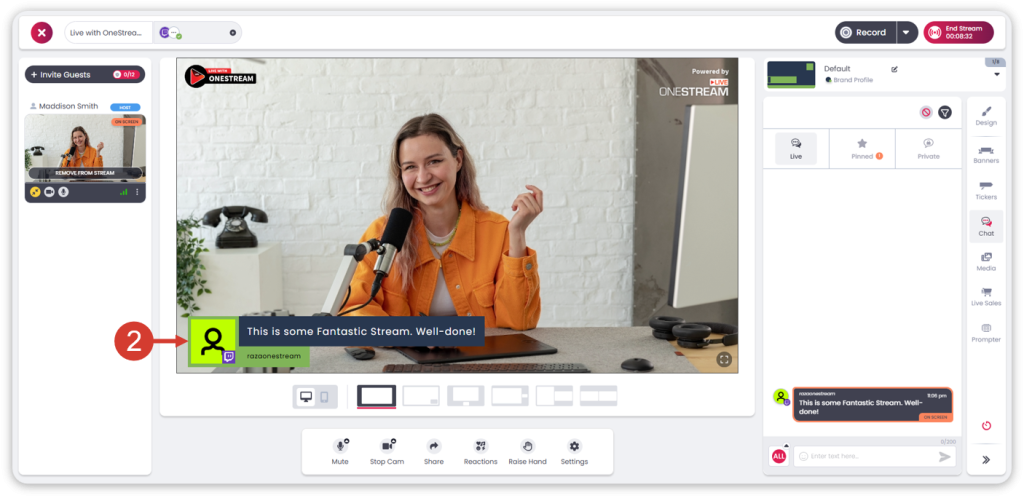The height and width of the screenshot is (498, 1024).
Task: Open the Live Sales panel
Action: (986, 298)
